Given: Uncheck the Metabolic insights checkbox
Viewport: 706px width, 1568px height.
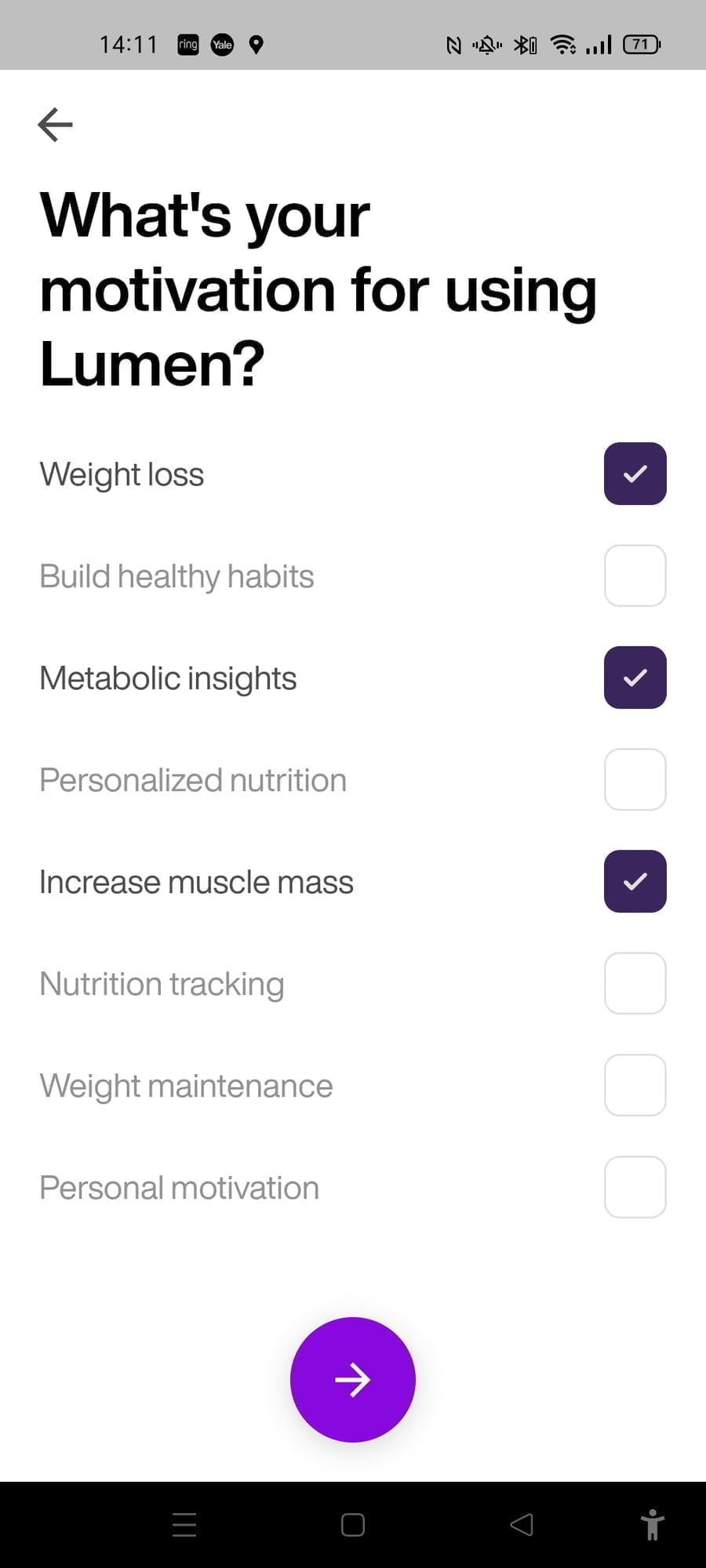Looking at the screenshot, I should [x=635, y=677].
